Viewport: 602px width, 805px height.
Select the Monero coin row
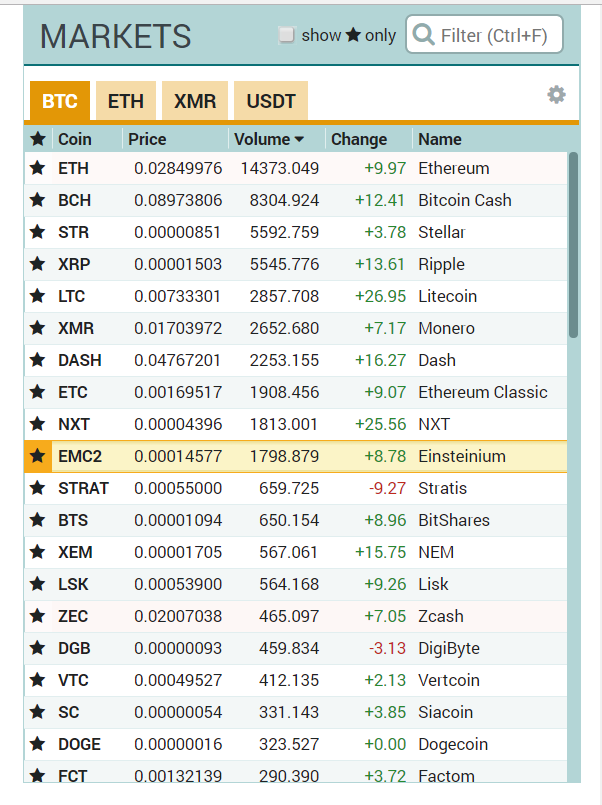[x=300, y=328]
